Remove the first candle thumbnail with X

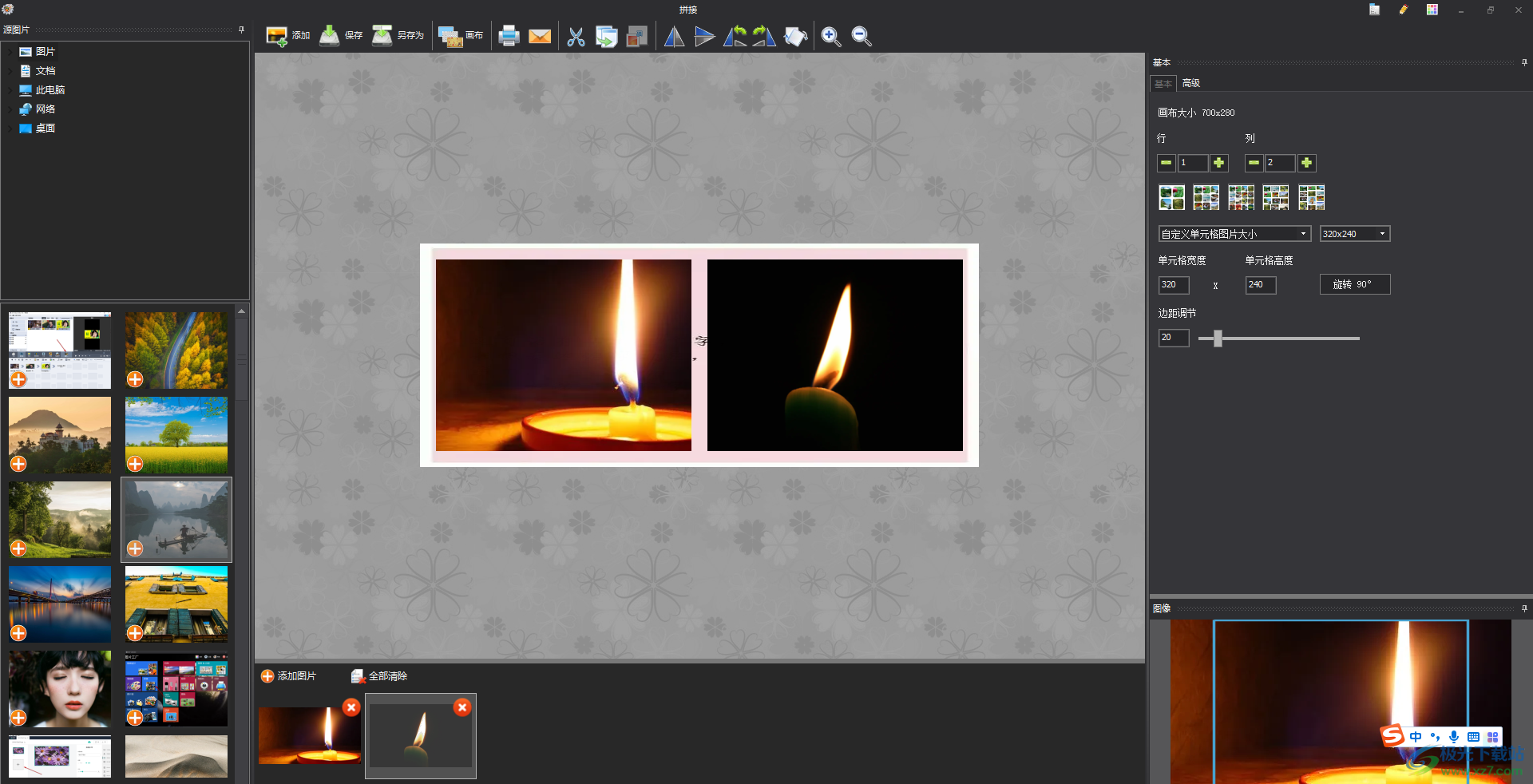351,707
